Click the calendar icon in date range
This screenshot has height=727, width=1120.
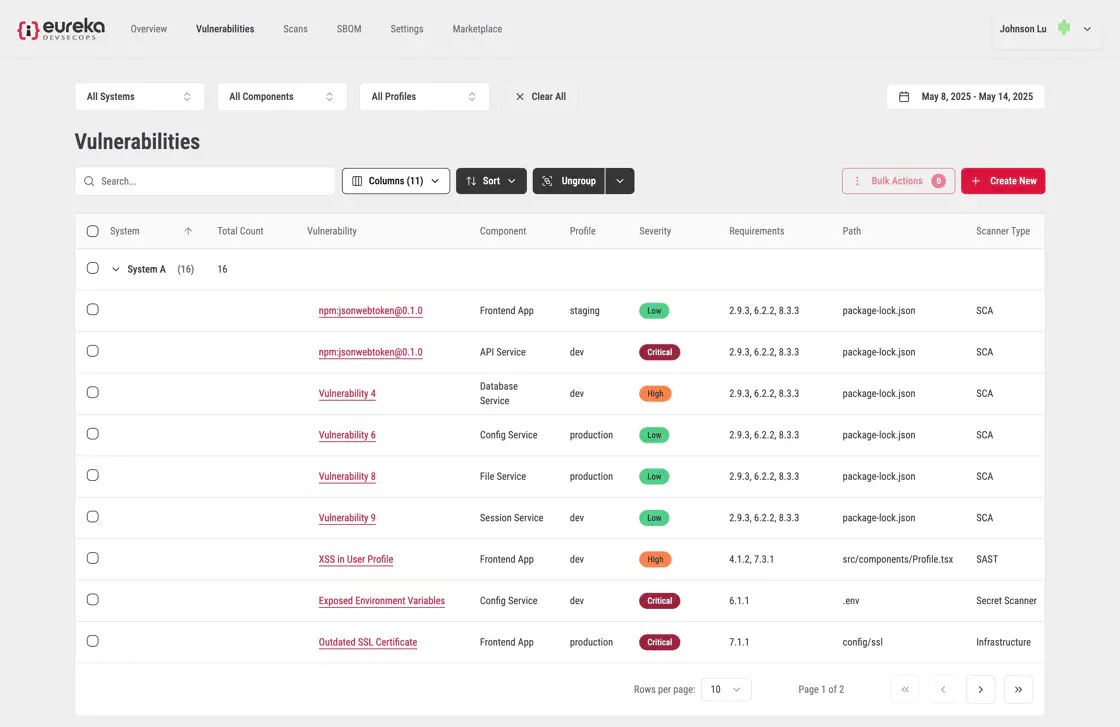tap(904, 97)
